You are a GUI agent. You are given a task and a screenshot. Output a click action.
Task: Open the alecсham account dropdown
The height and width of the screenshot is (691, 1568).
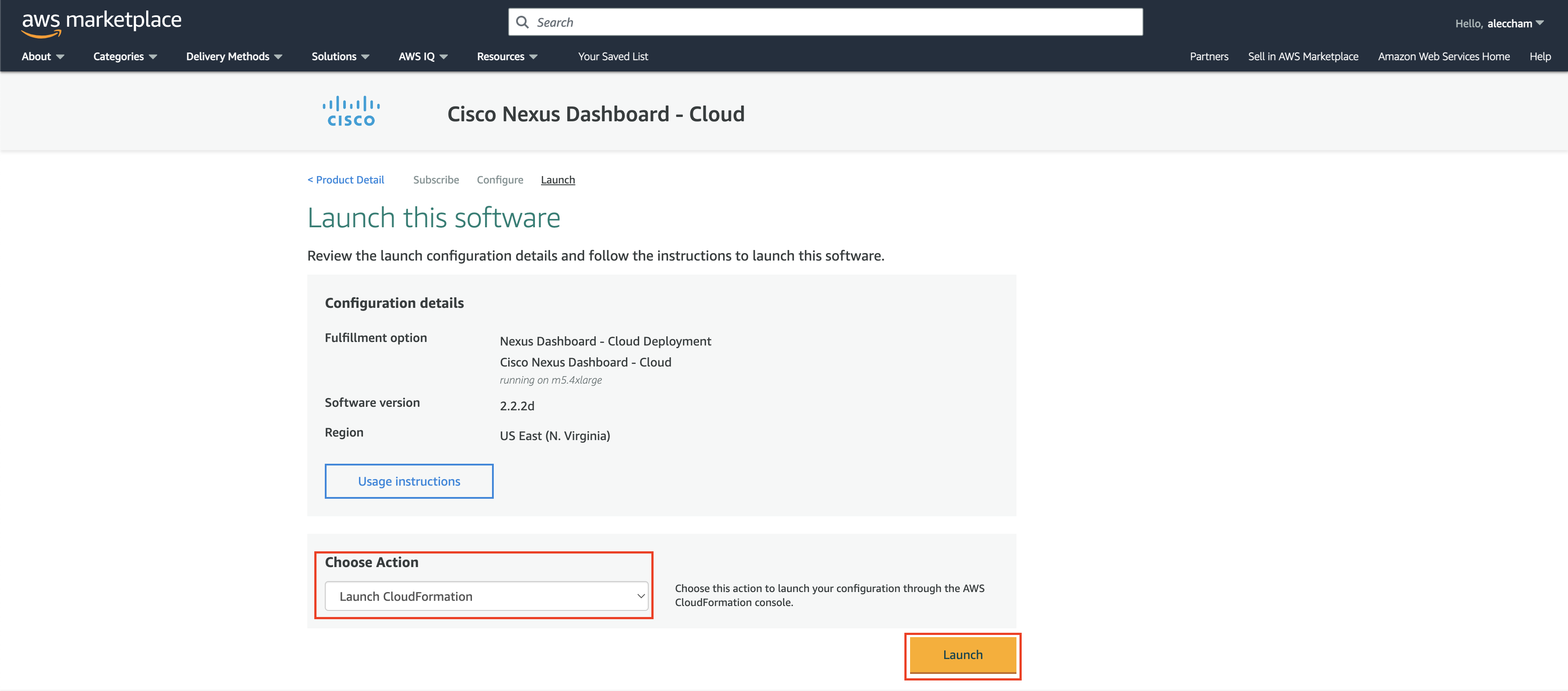click(x=1499, y=24)
